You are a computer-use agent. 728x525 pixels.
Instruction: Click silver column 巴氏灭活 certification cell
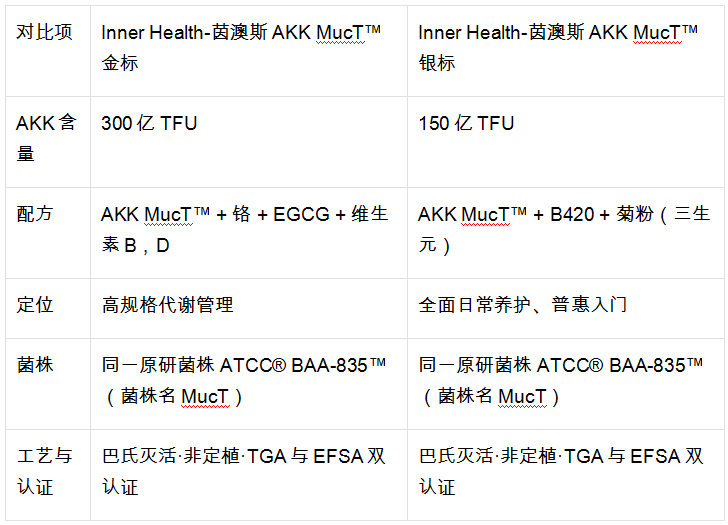(x=566, y=475)
